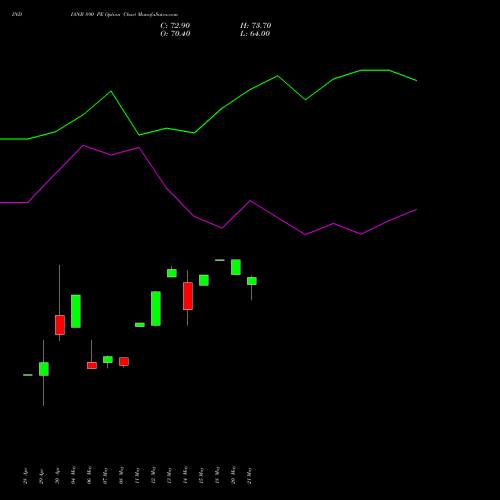The height and width of the screenshot is (500, 500).
Task: Select the 20 May date label
Action: (x=233, y=475)
